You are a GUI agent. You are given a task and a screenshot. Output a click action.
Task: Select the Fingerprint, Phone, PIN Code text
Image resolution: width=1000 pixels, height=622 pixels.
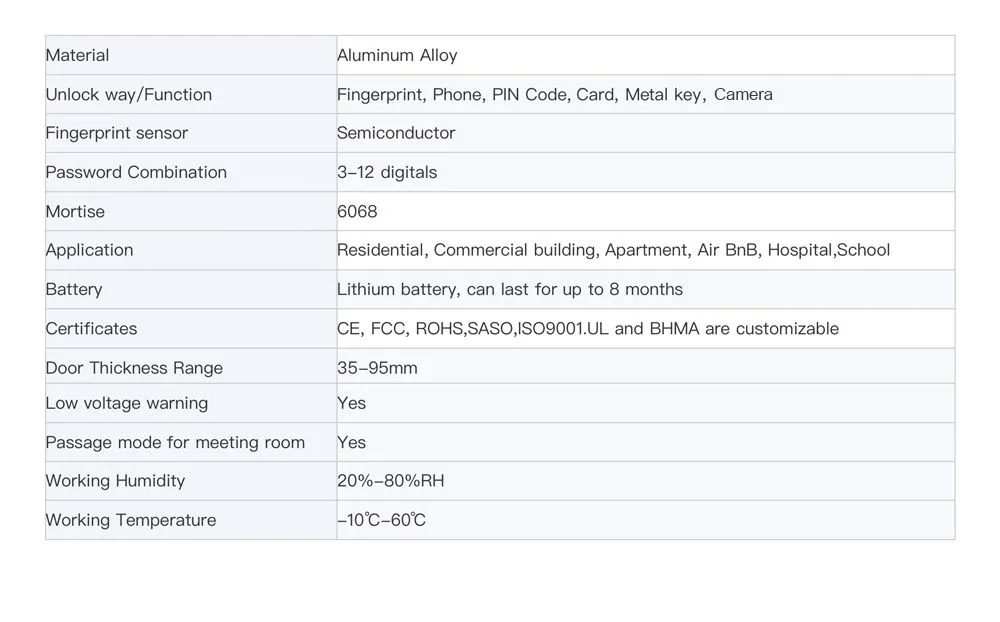click(x=453, y=95)
